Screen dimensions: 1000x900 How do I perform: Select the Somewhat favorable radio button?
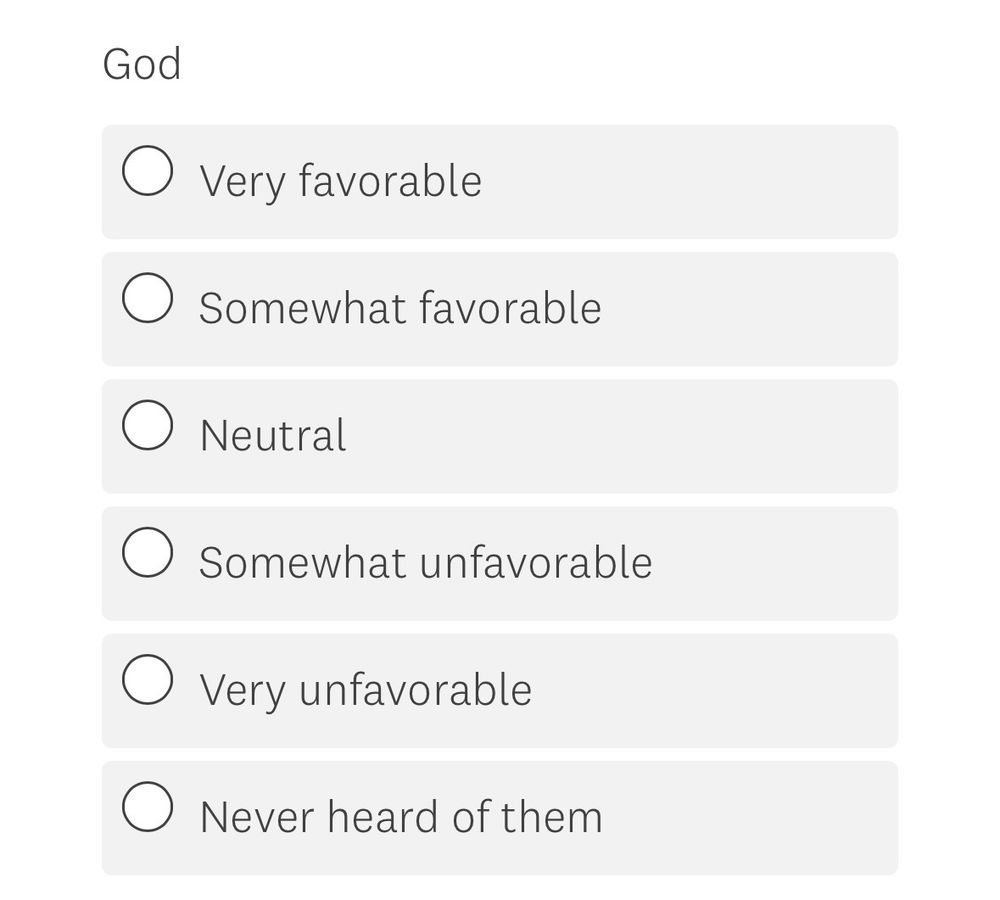pos(147,297)
